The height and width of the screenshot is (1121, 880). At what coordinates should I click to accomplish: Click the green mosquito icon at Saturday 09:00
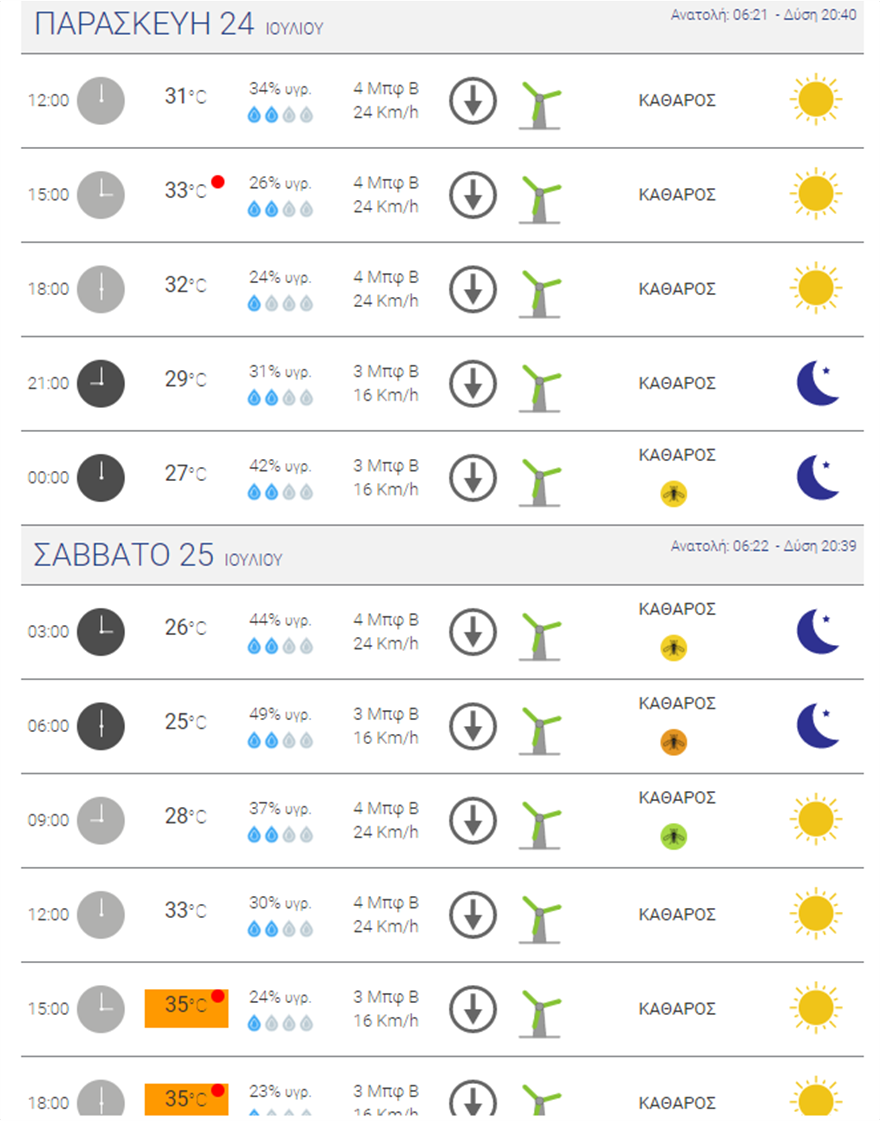pyautogui.click(x=673, y=836)
